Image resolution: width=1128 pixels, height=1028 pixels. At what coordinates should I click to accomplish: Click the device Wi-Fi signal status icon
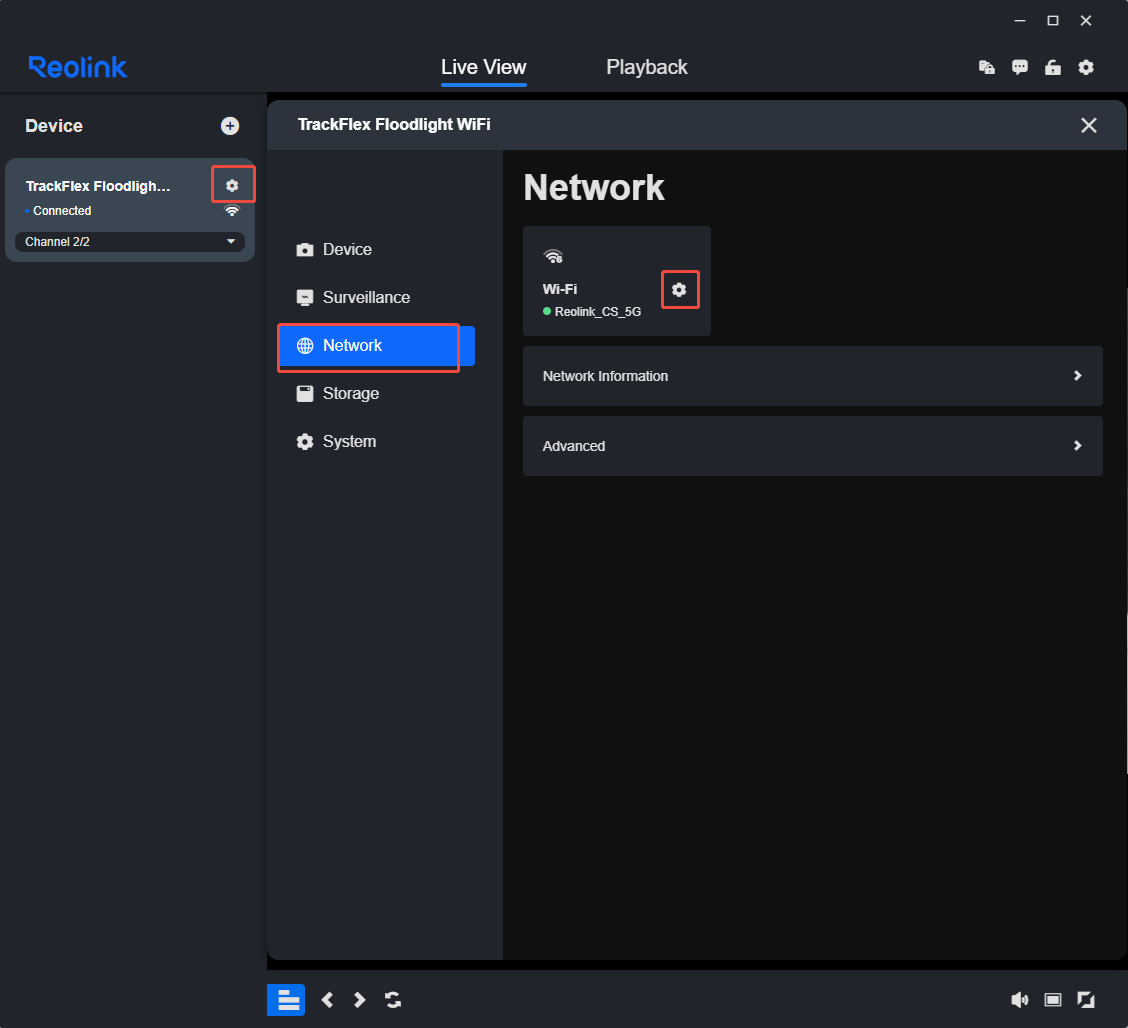tap(232, 211)
